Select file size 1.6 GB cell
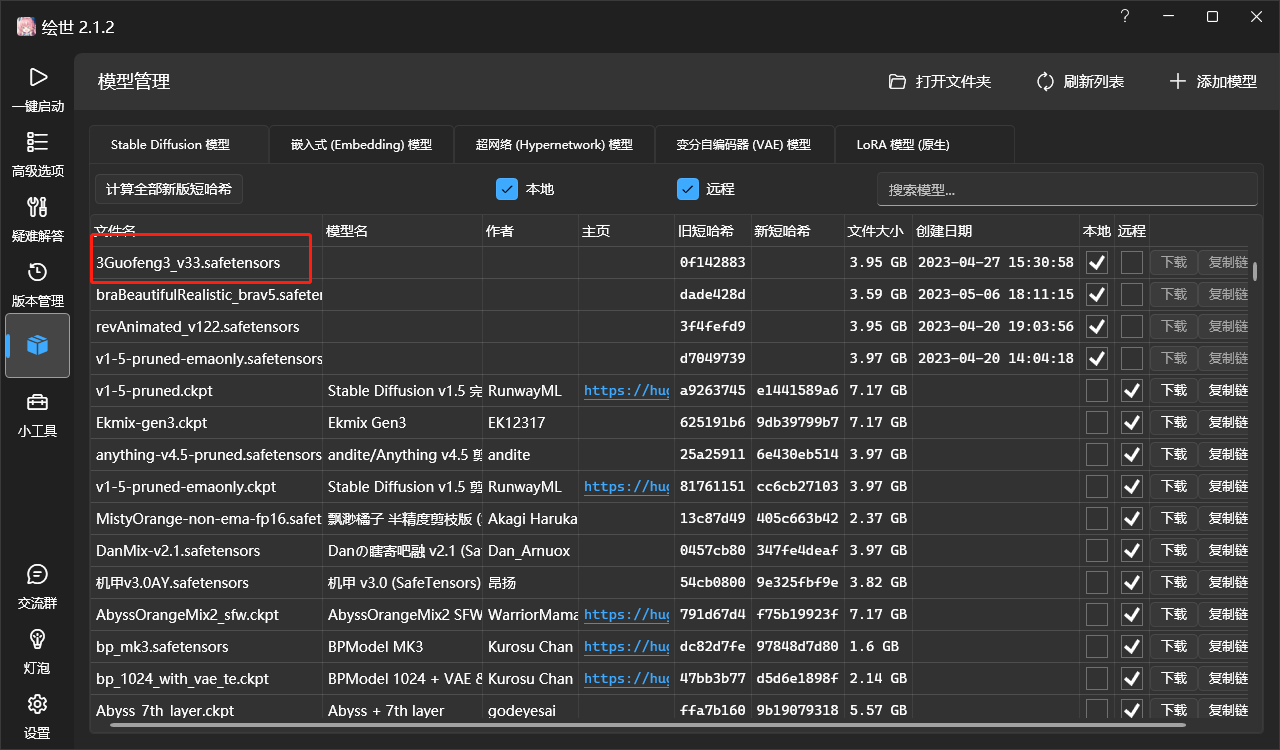 pyautogui.click(x=877, y=646)
